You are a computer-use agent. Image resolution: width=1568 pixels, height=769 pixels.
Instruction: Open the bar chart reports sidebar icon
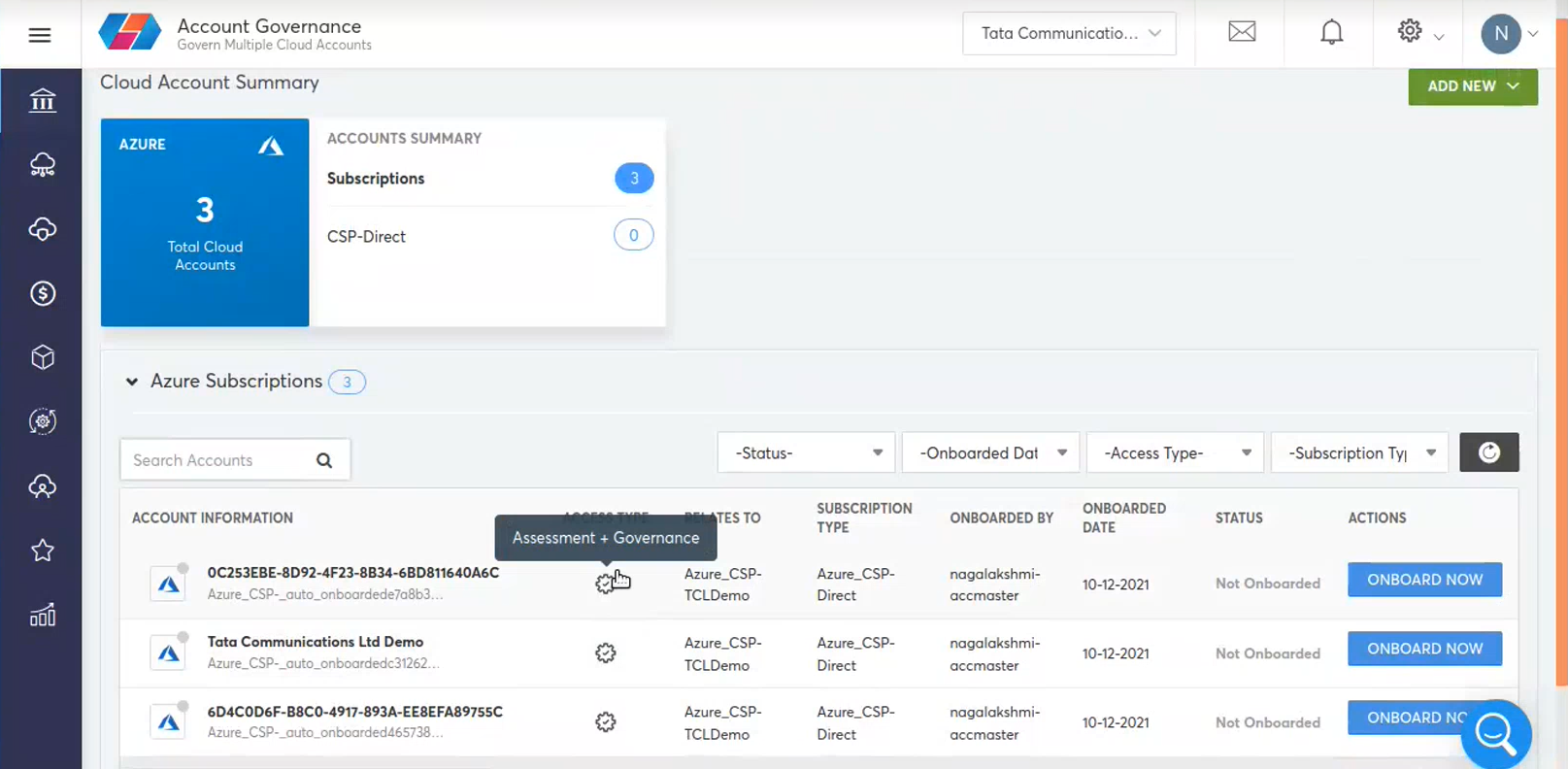coord(42,616)
